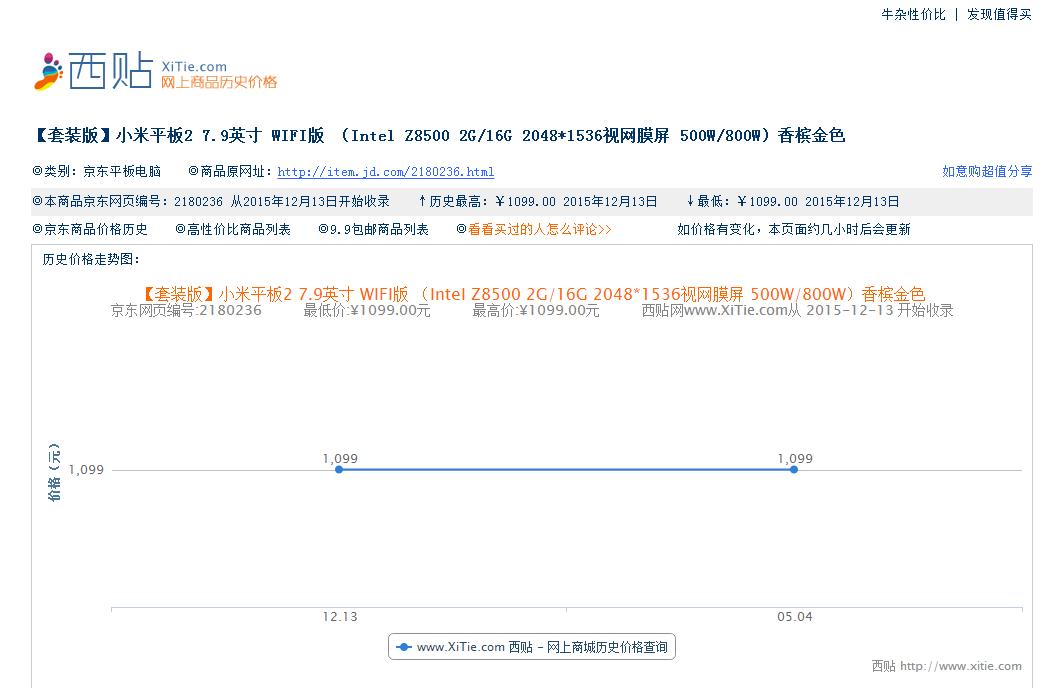This screenshot has height=688, width=1049.
Task: Click 看看买过的人怎么评论 review link
Action: (x=542, y=228)
